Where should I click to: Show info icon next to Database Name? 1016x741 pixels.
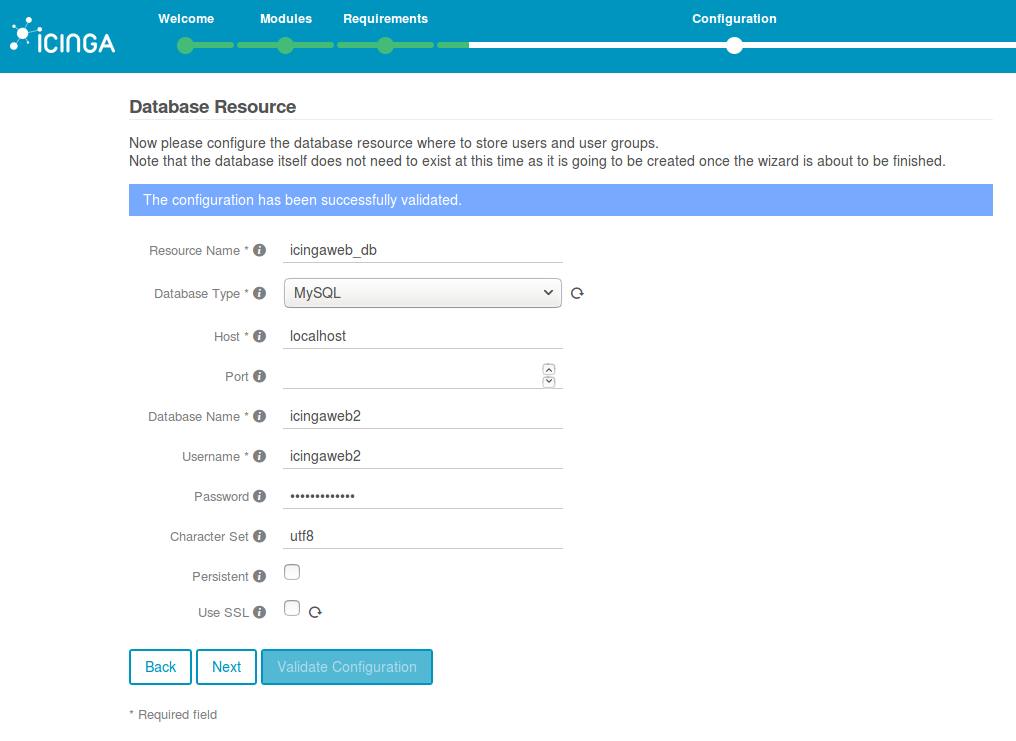coord(259,416)
